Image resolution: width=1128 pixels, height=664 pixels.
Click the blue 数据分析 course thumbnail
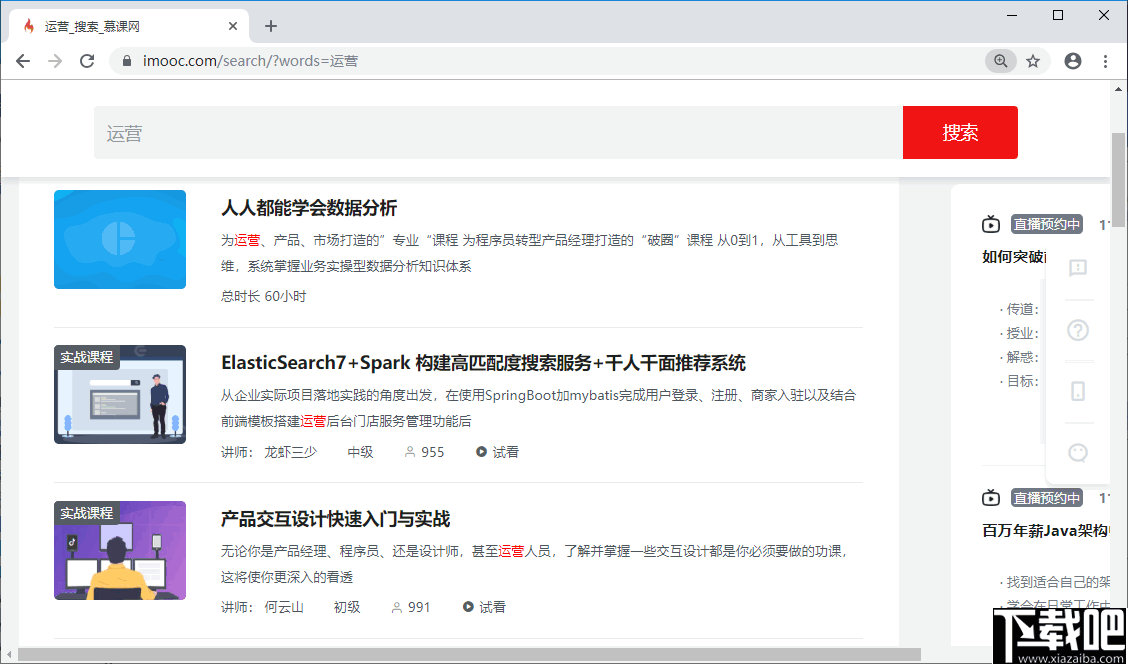click(119, 240)
